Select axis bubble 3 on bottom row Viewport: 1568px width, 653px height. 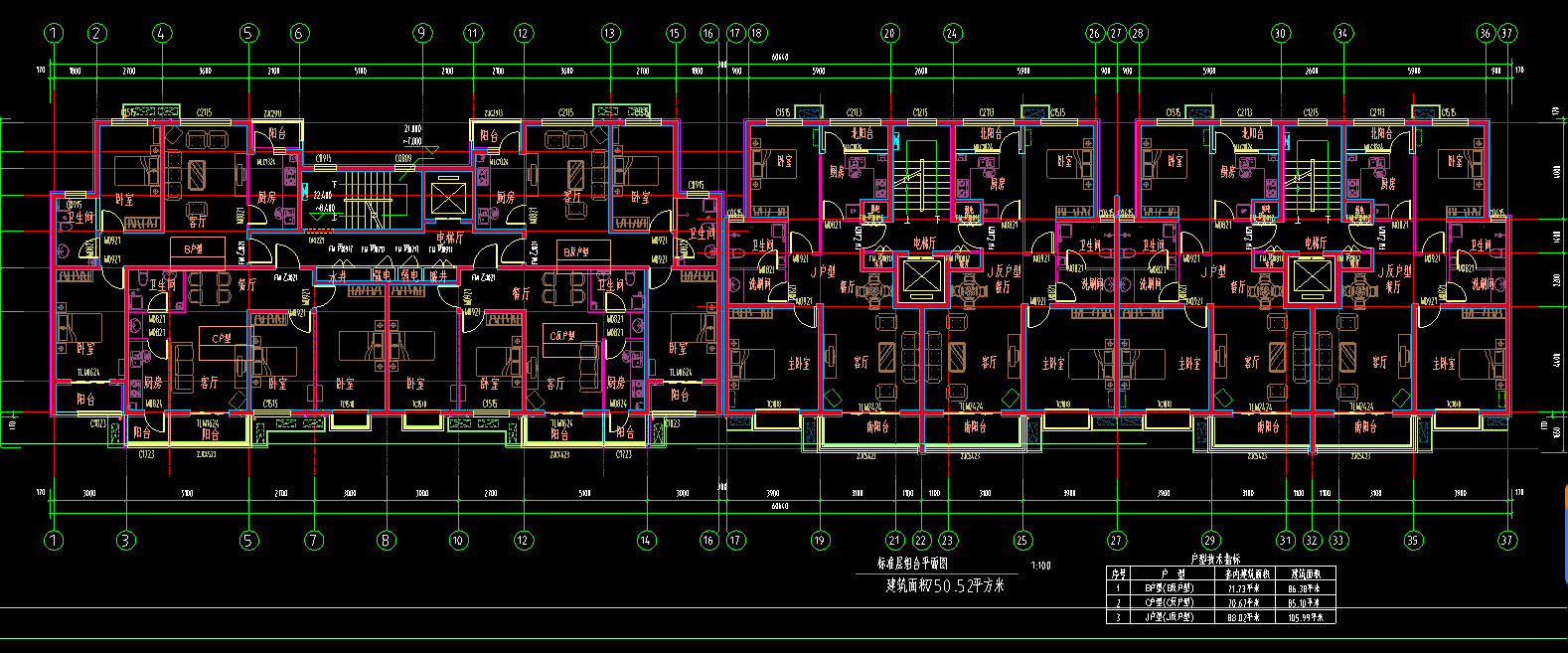(125, 541)
